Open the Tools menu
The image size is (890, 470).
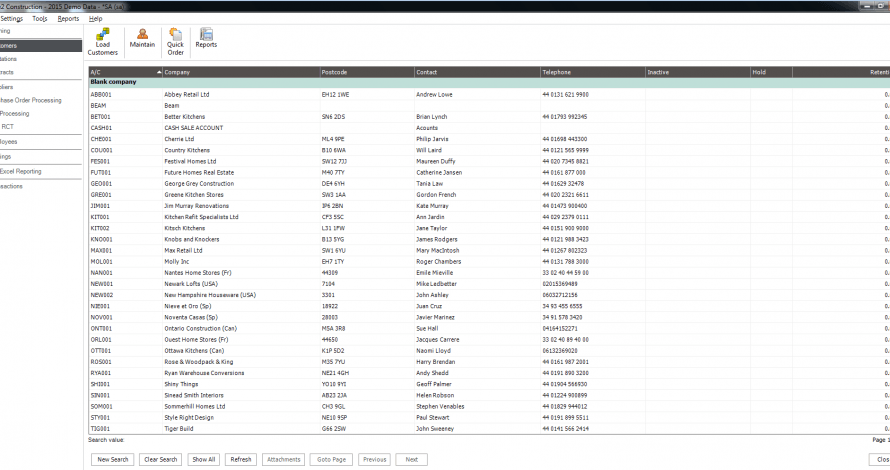[40, 19]
